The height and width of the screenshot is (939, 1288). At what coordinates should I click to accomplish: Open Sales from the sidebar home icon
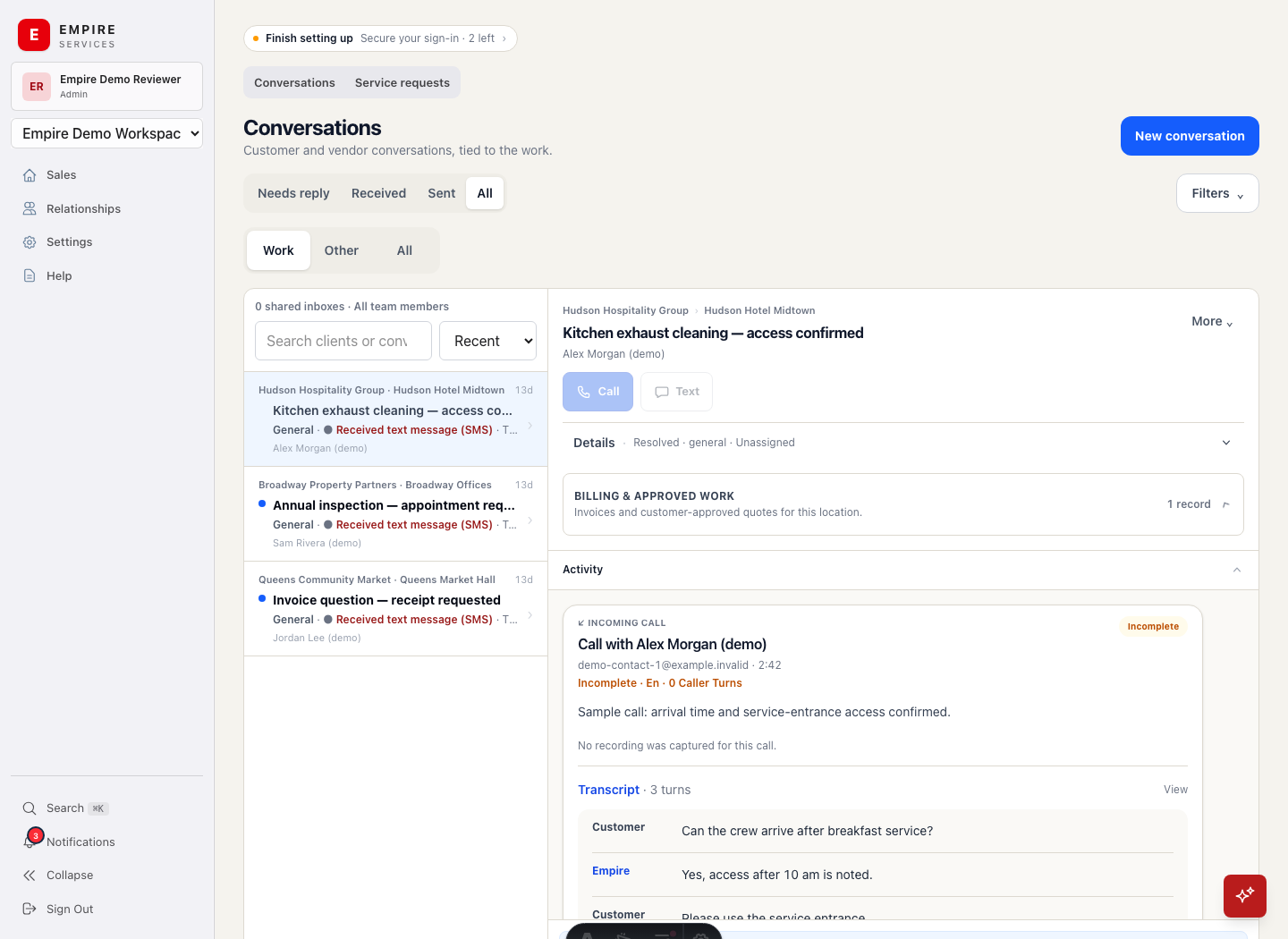click(x=30, y=175)
